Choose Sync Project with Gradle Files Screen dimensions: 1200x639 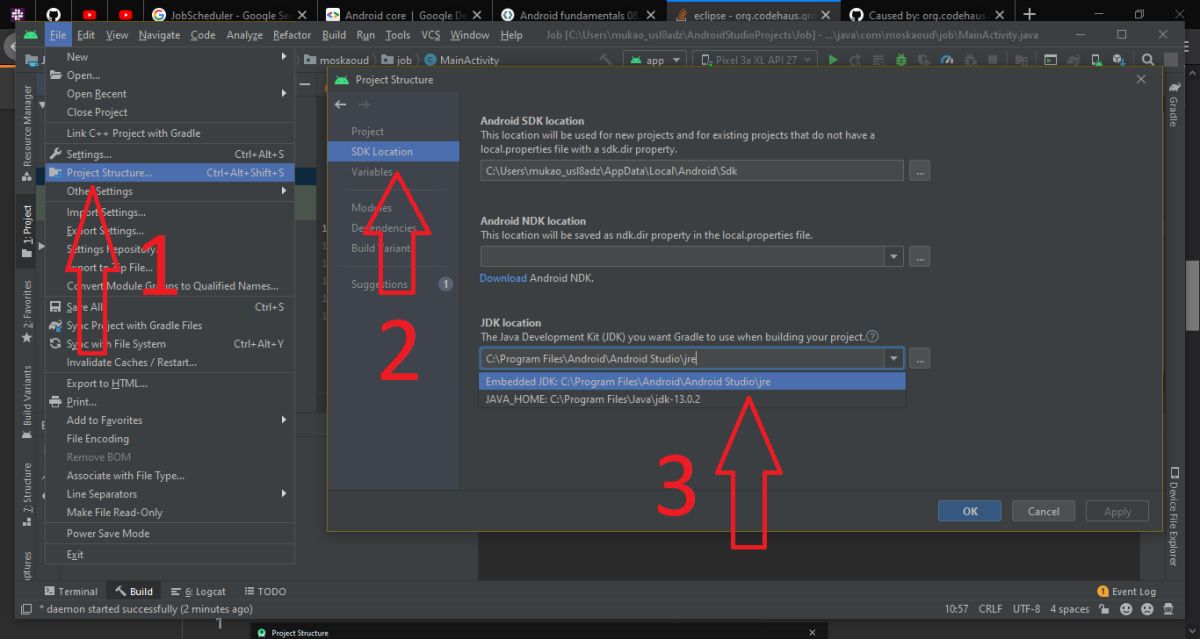coord(169,325)
